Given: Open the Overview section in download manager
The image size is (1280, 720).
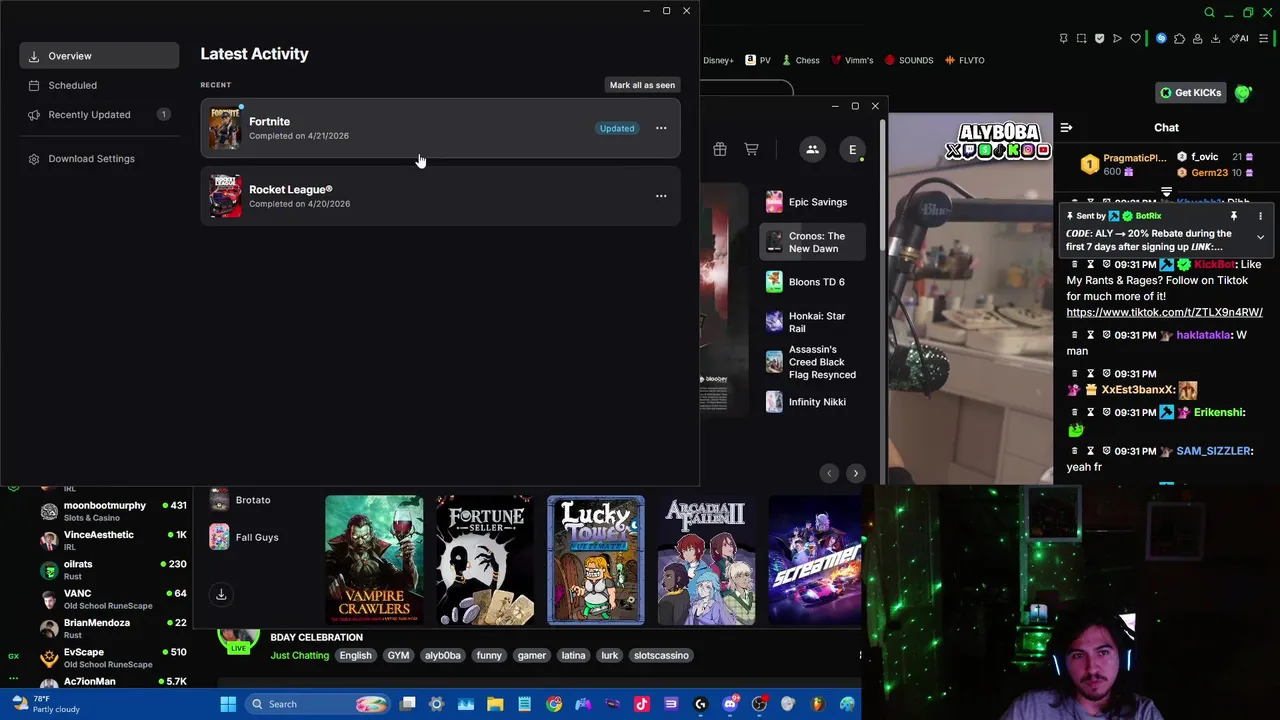Looking at the screenshot, I should [x=99, y=56].
